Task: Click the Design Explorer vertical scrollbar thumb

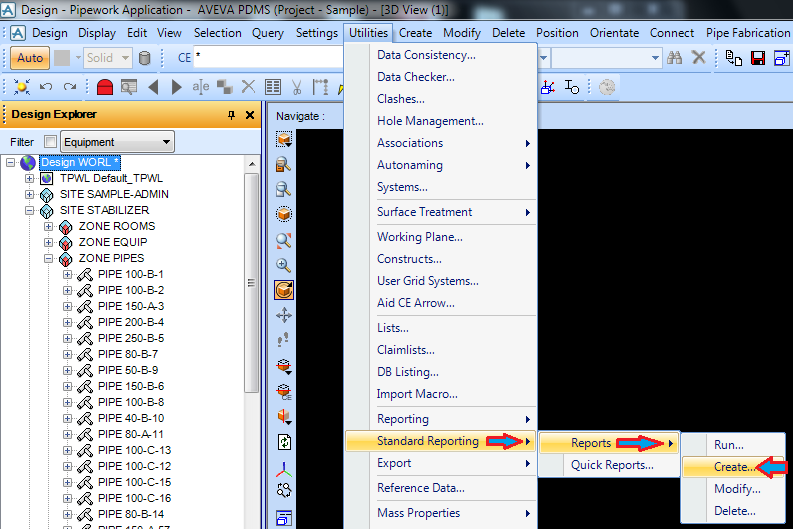Action: pos(251,283)
